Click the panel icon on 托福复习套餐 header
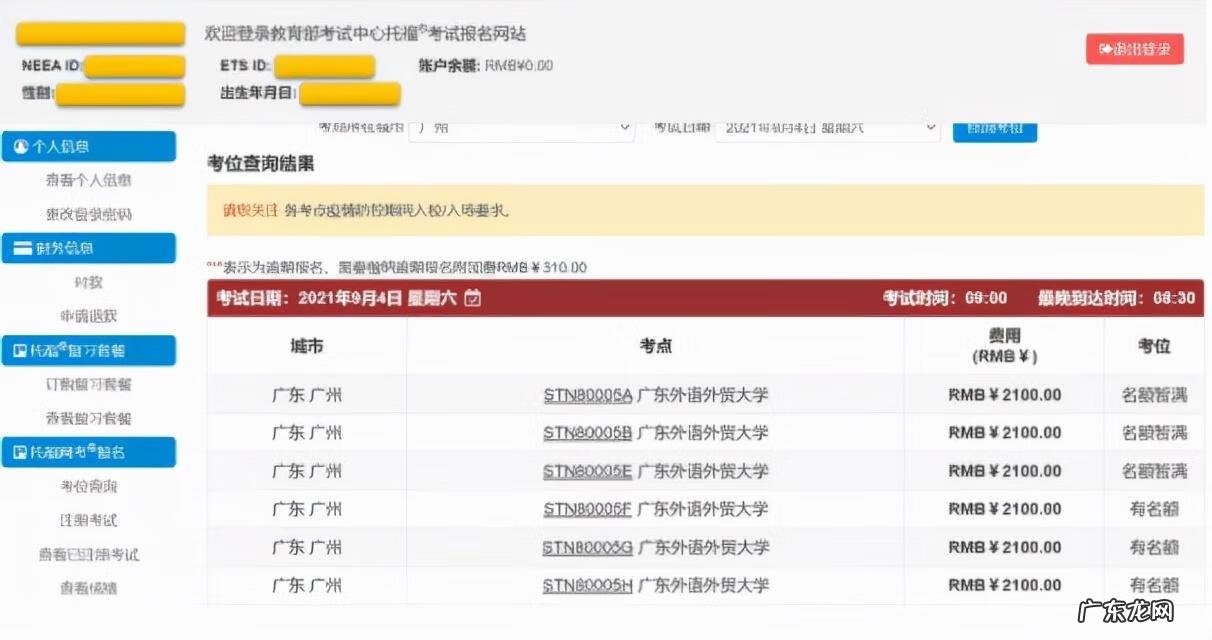 22,350
